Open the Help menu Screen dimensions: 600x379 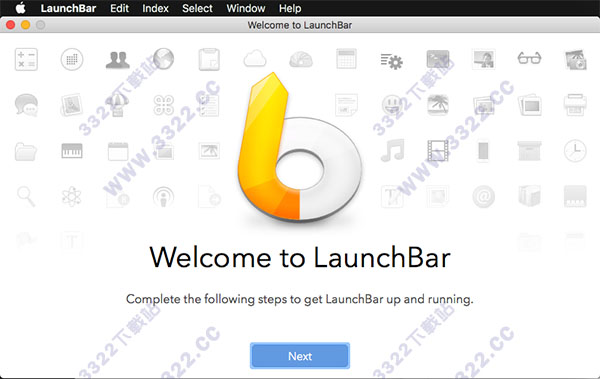coord(290,8)
